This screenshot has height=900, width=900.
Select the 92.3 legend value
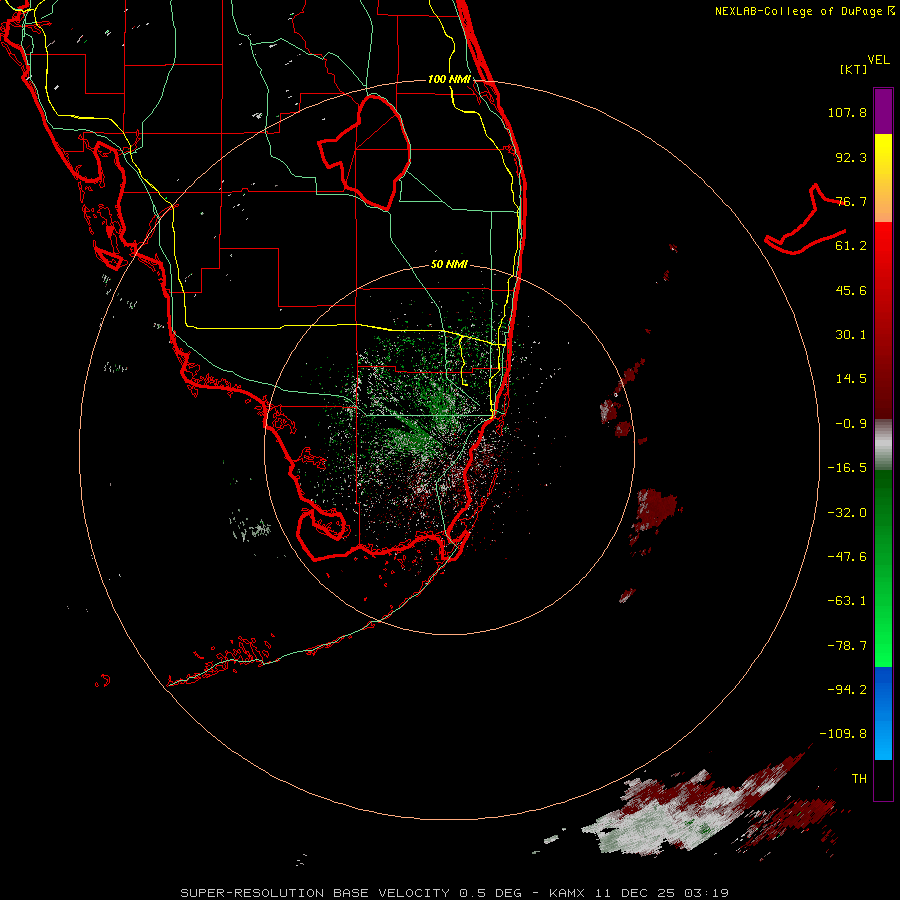point(851,157)
